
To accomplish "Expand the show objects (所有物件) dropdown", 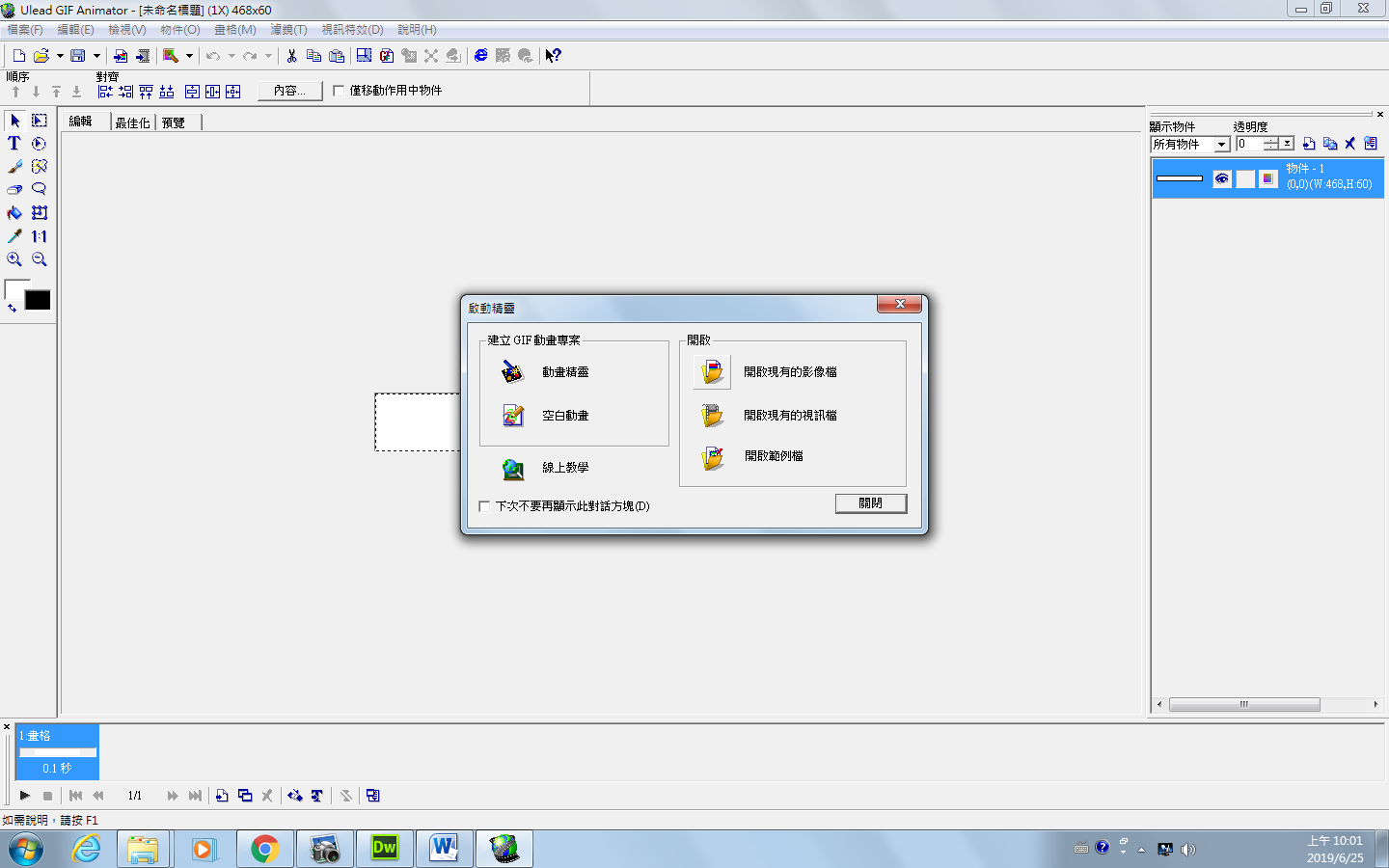I will click(1221, 145).
